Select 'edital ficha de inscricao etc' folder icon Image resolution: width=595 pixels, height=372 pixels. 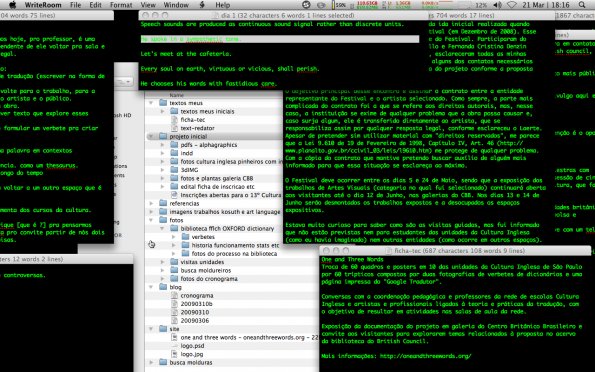pyautogui.click(x=174, y=186)
